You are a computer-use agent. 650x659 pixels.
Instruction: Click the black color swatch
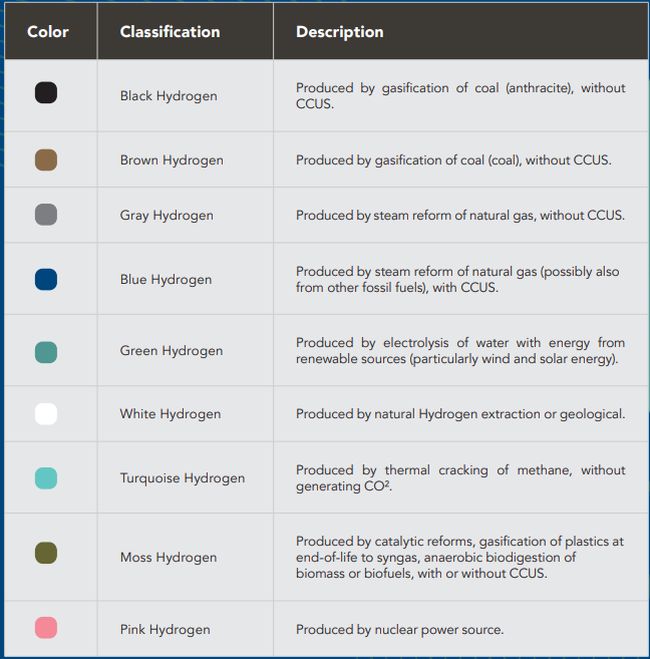[x=46, y=94]
